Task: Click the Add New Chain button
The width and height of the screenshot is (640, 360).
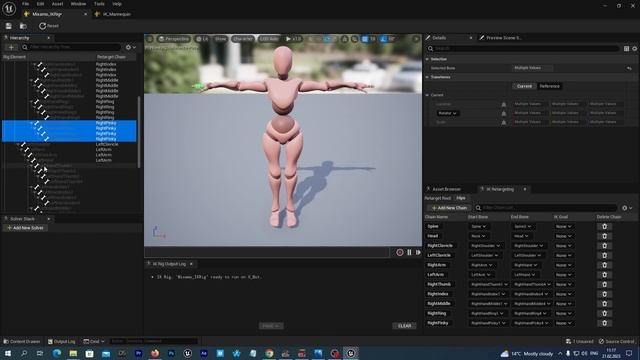Action: [x=449, y=208]
